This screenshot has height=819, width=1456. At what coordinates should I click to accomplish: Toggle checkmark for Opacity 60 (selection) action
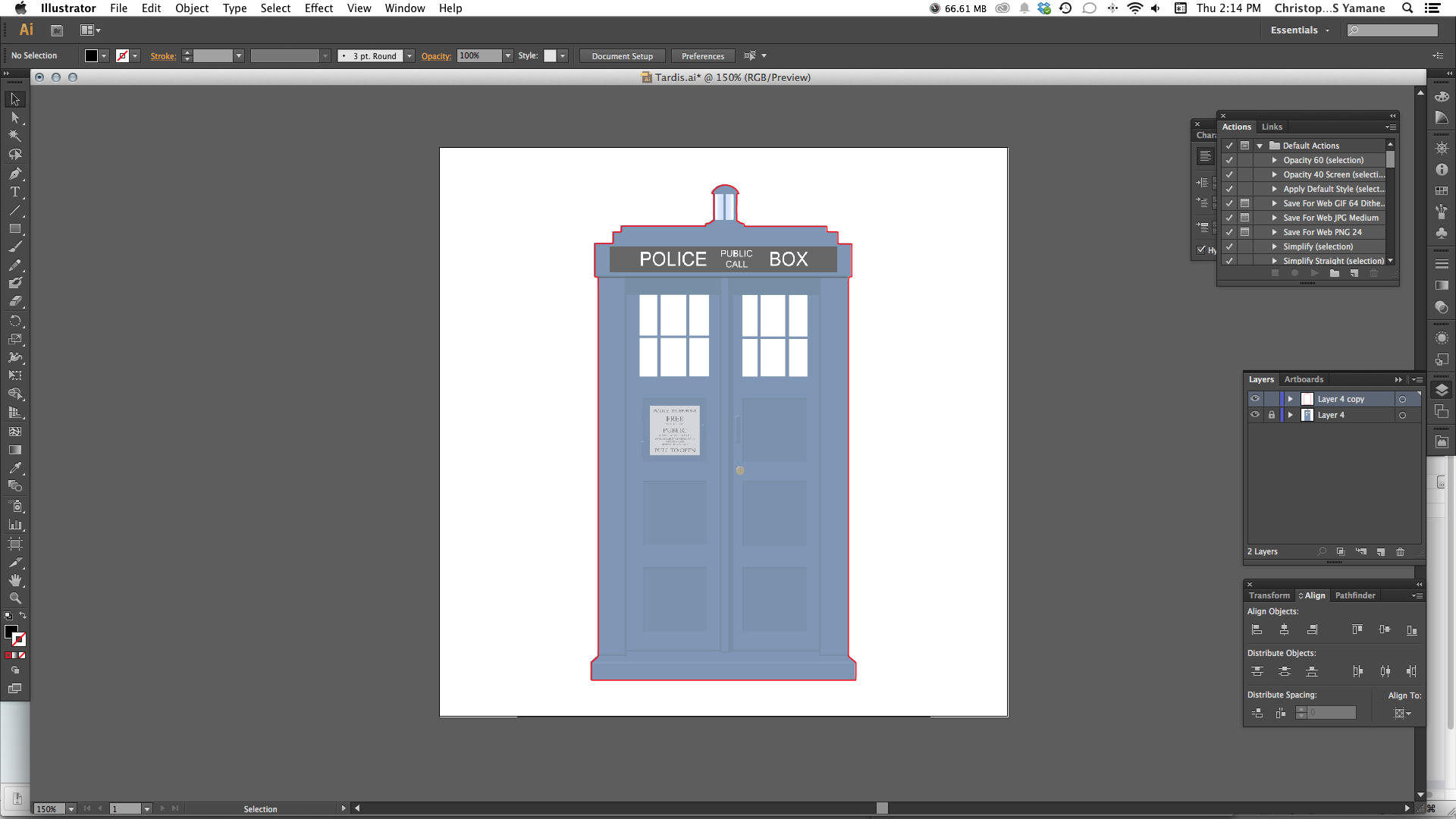pos(1228,160)
